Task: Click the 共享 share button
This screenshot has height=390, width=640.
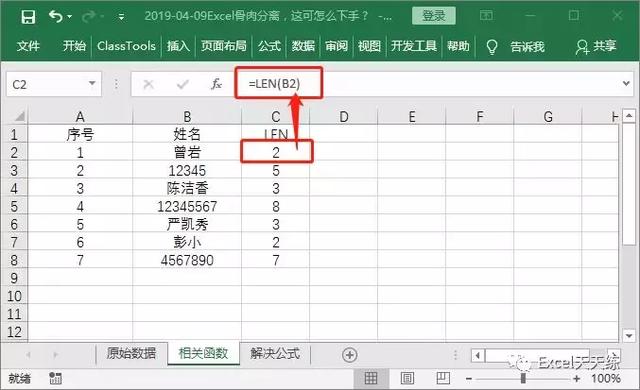Action: point(596,46)
